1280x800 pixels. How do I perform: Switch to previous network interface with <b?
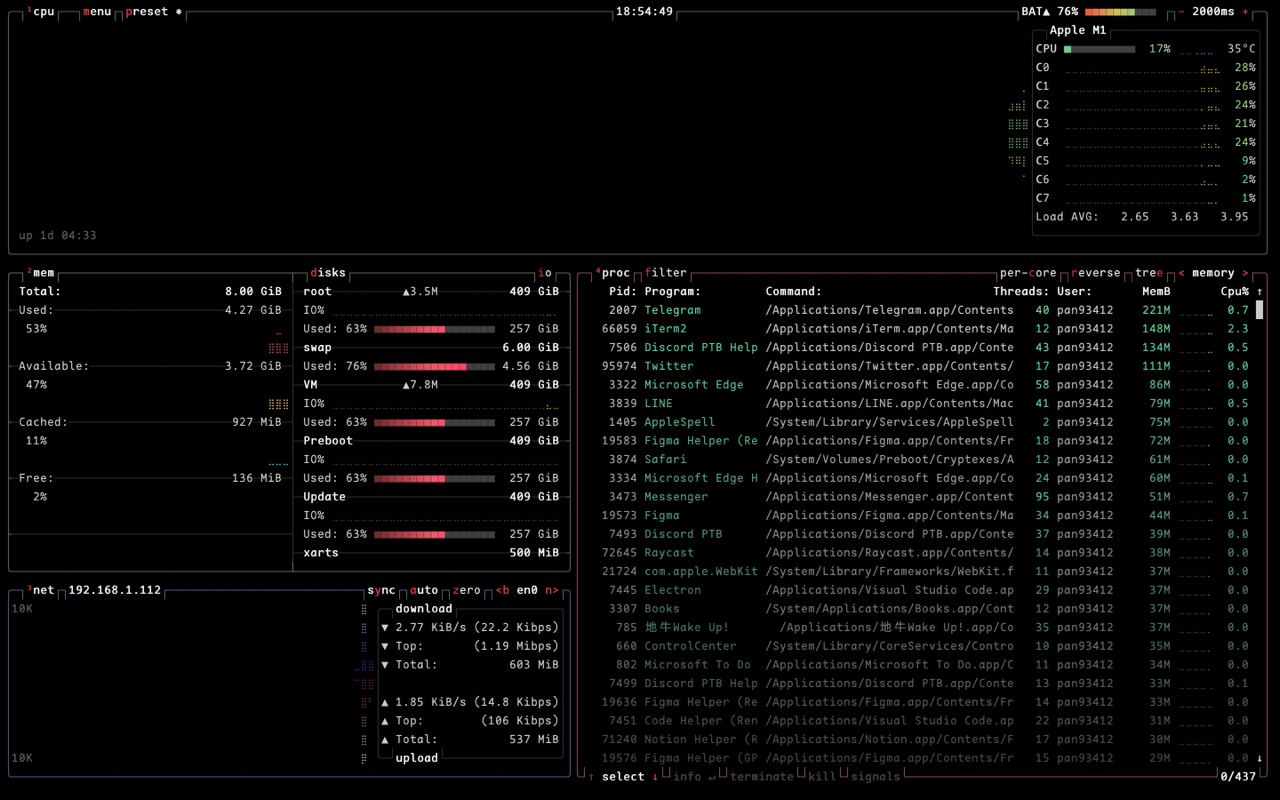(502, 590)
